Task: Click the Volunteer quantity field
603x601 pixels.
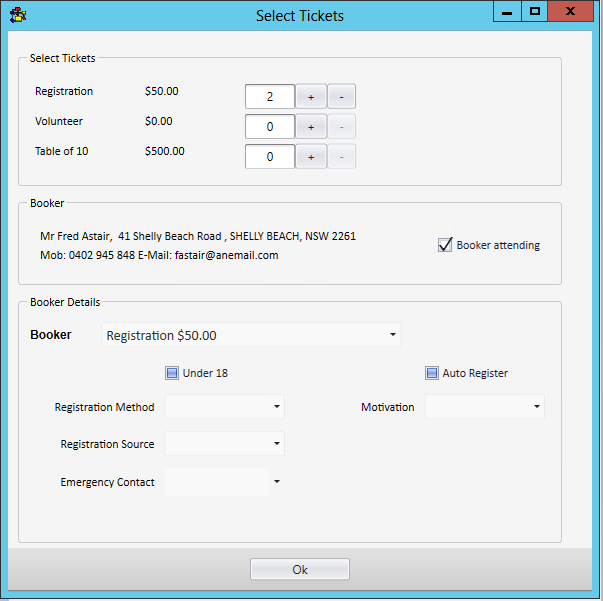Action: point(270,127)
